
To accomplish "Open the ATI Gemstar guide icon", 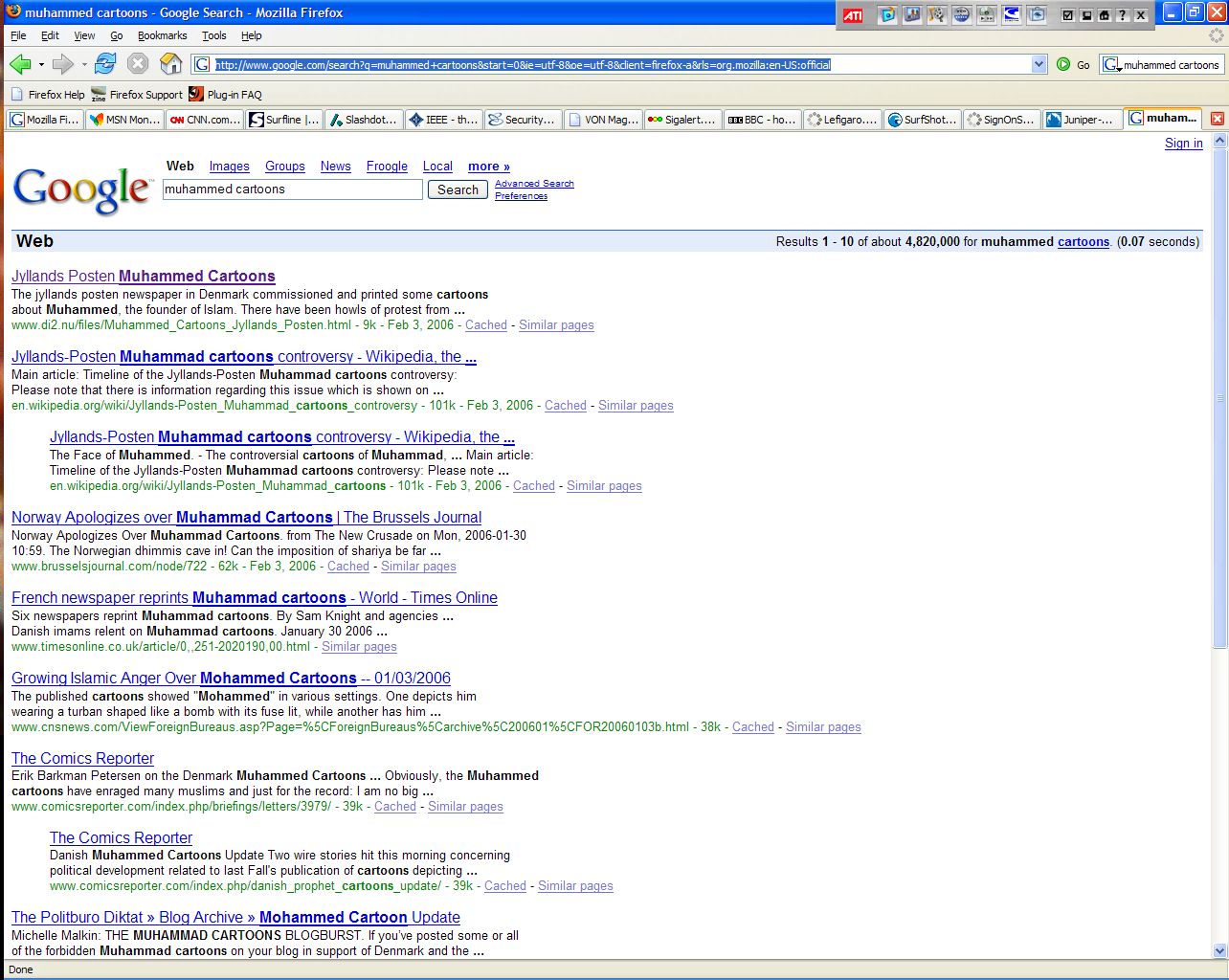I will pyautogui.click(x=1012, y=14).
